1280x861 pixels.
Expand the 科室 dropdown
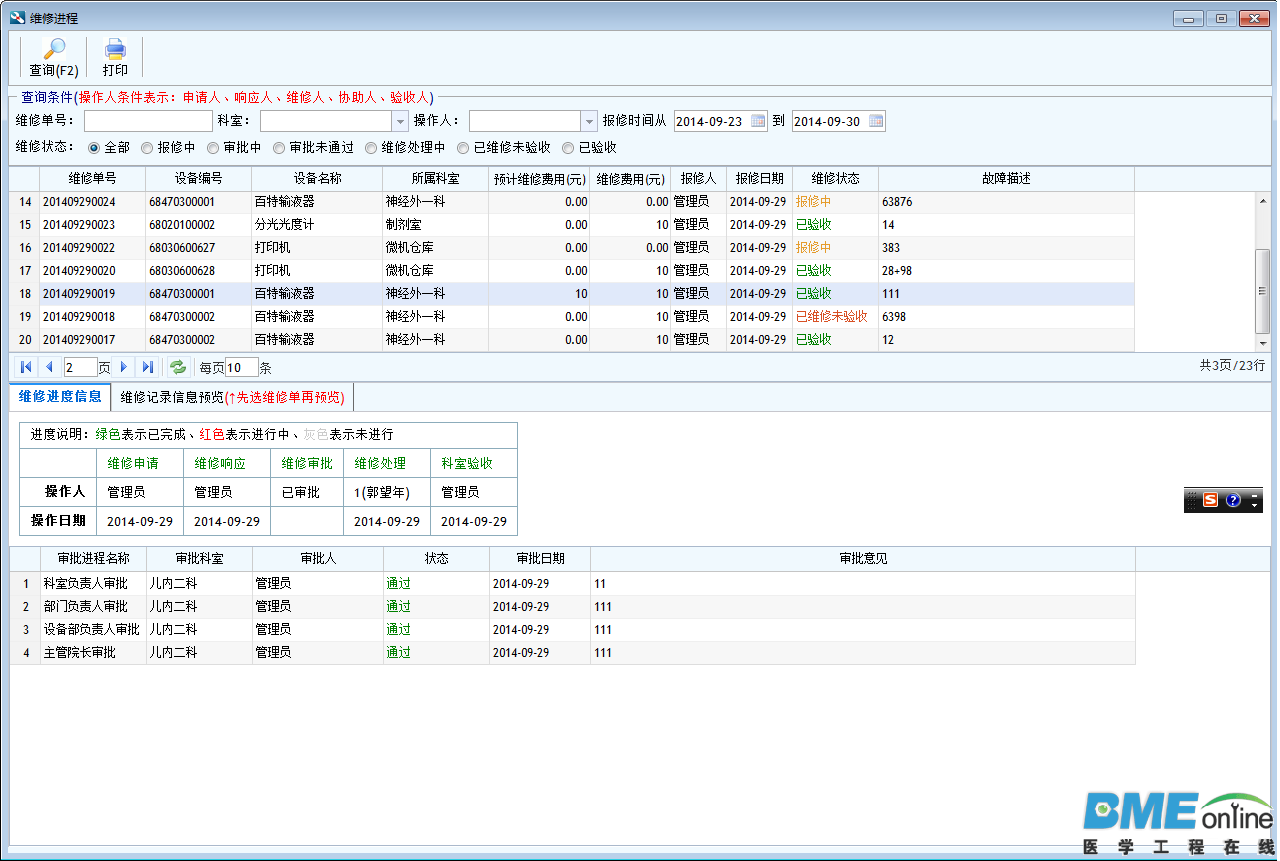pyautogui.click(x=400, y=121)
